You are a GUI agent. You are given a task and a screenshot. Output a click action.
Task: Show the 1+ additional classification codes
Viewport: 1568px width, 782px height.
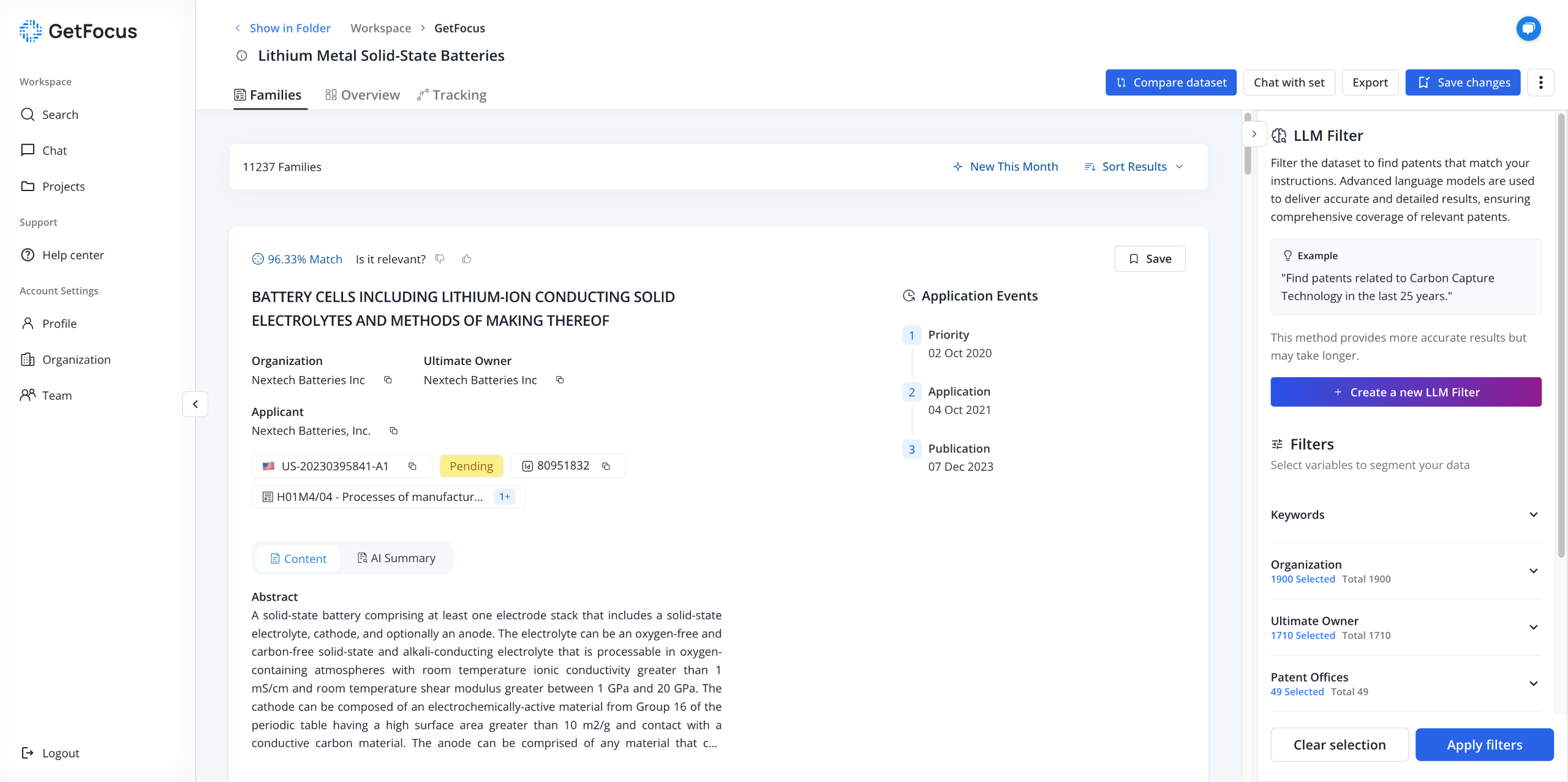pos(504,497)
